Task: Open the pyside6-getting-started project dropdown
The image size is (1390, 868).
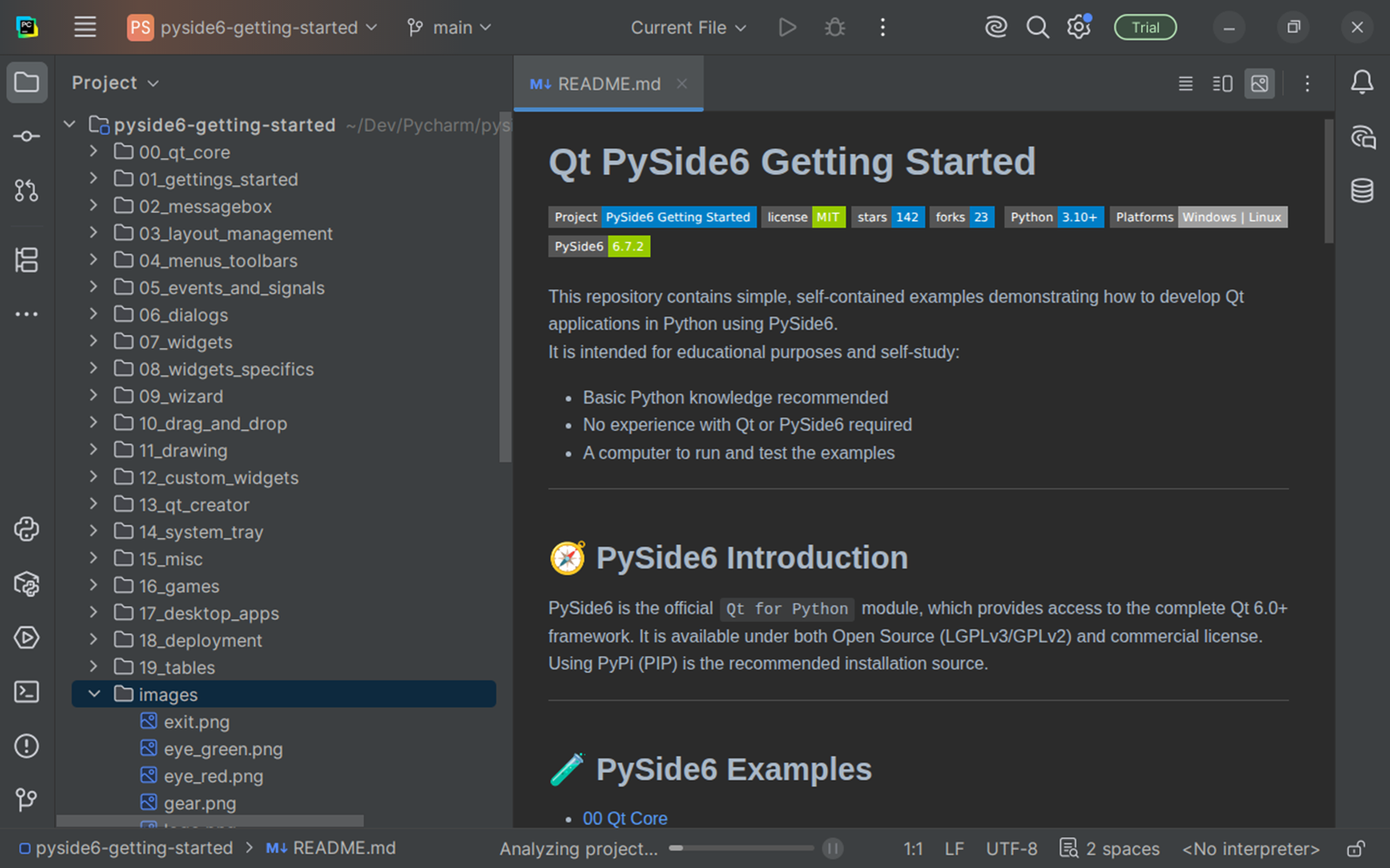Action: [253, 27]
